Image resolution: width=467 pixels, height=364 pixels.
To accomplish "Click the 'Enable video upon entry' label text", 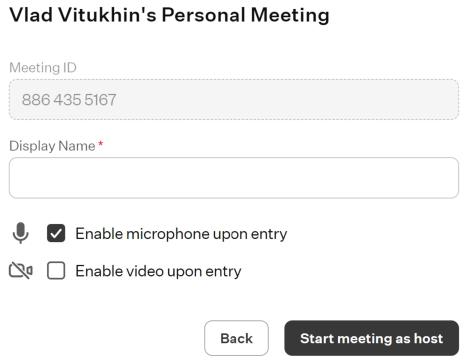I will click(x=158, y=271).
